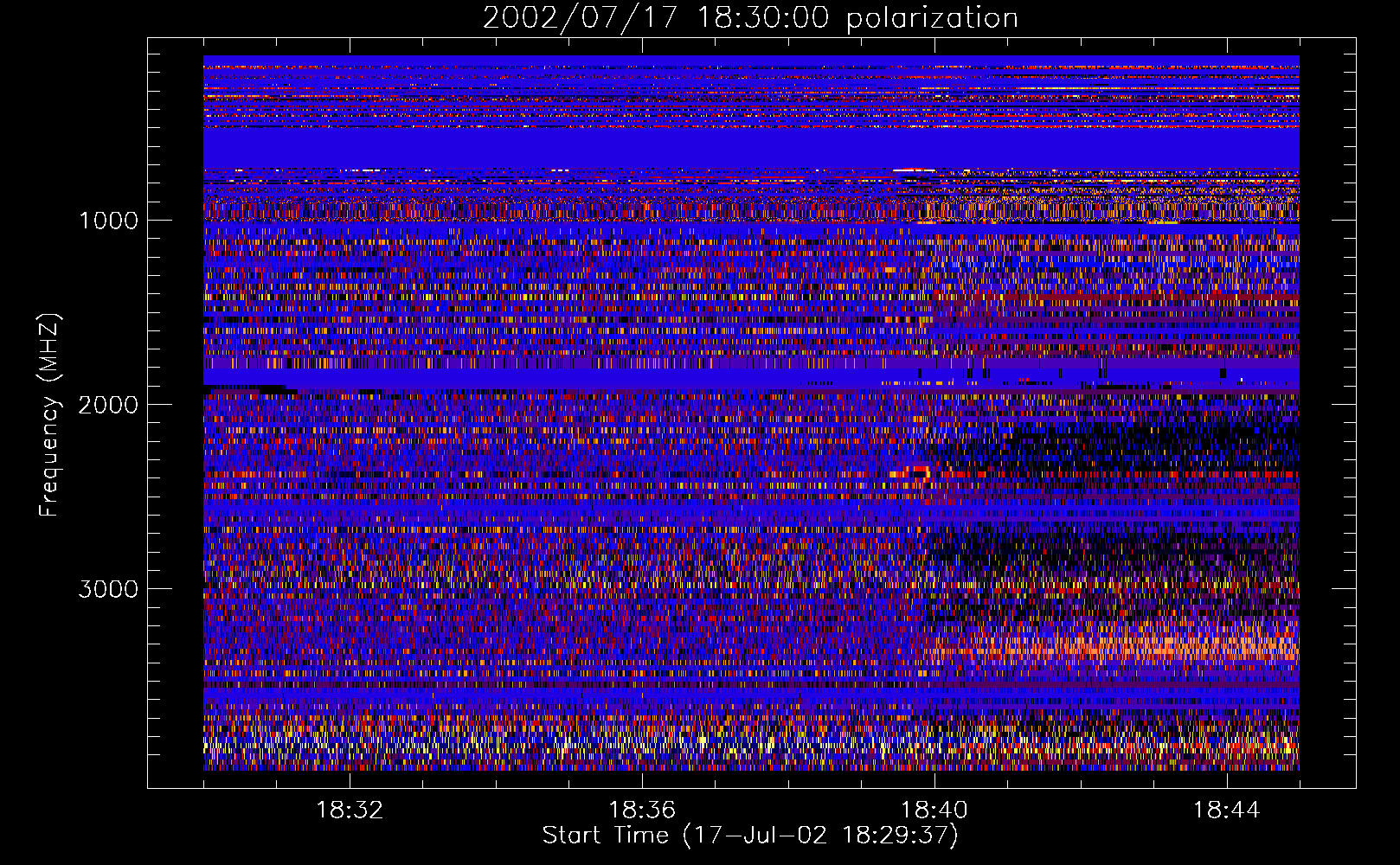1400x865 pixels.
Task: Click the plot title '2002/07/17 18:30:00 polarization'
Action: (x=750, y=18)
